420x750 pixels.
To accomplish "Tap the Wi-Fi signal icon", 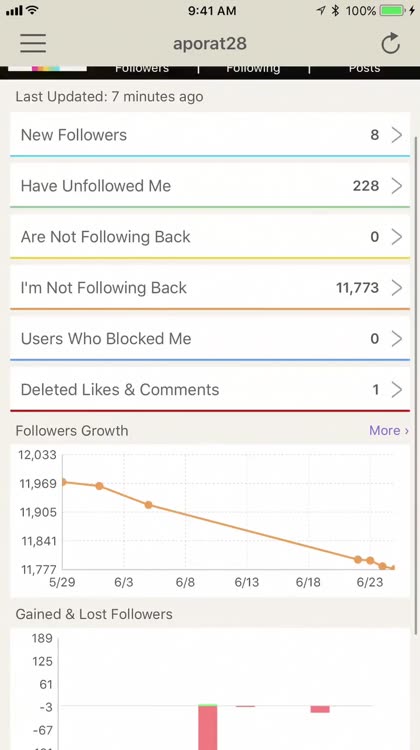I will click(x=32, y=10).
